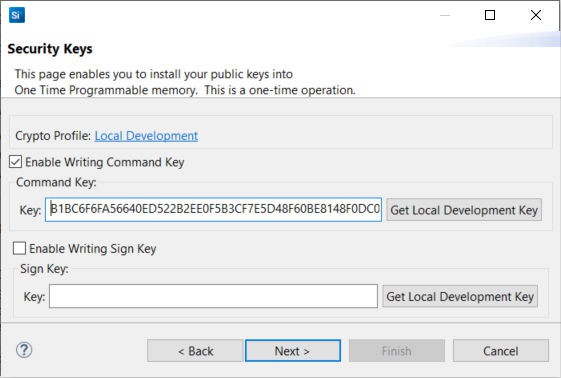Open the Local Development crypto profile link
This screenshot has width=561, height=378.
[x=146, y=136]
